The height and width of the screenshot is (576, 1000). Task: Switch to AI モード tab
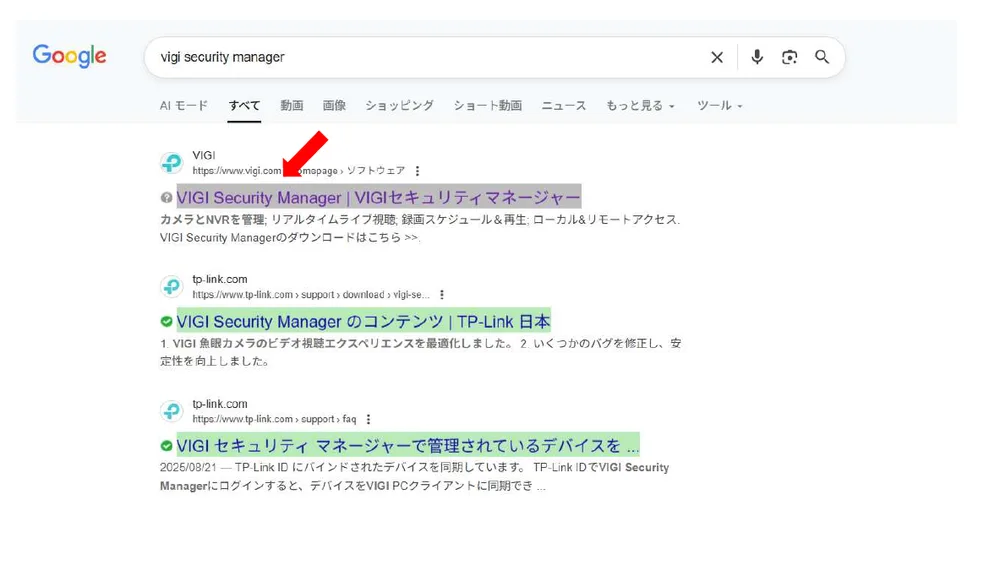184,105
